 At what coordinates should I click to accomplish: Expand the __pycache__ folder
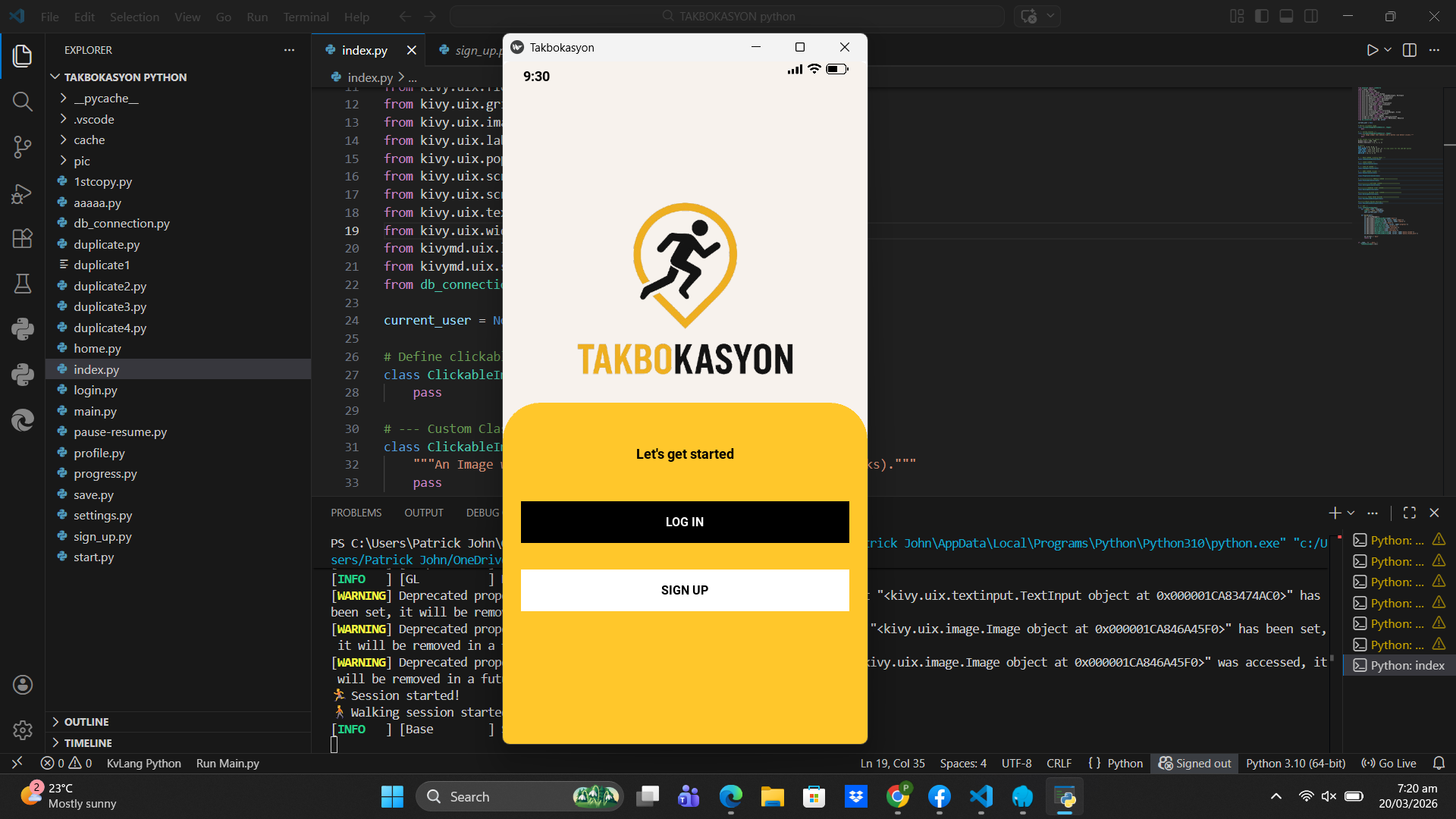pos(106,99)
